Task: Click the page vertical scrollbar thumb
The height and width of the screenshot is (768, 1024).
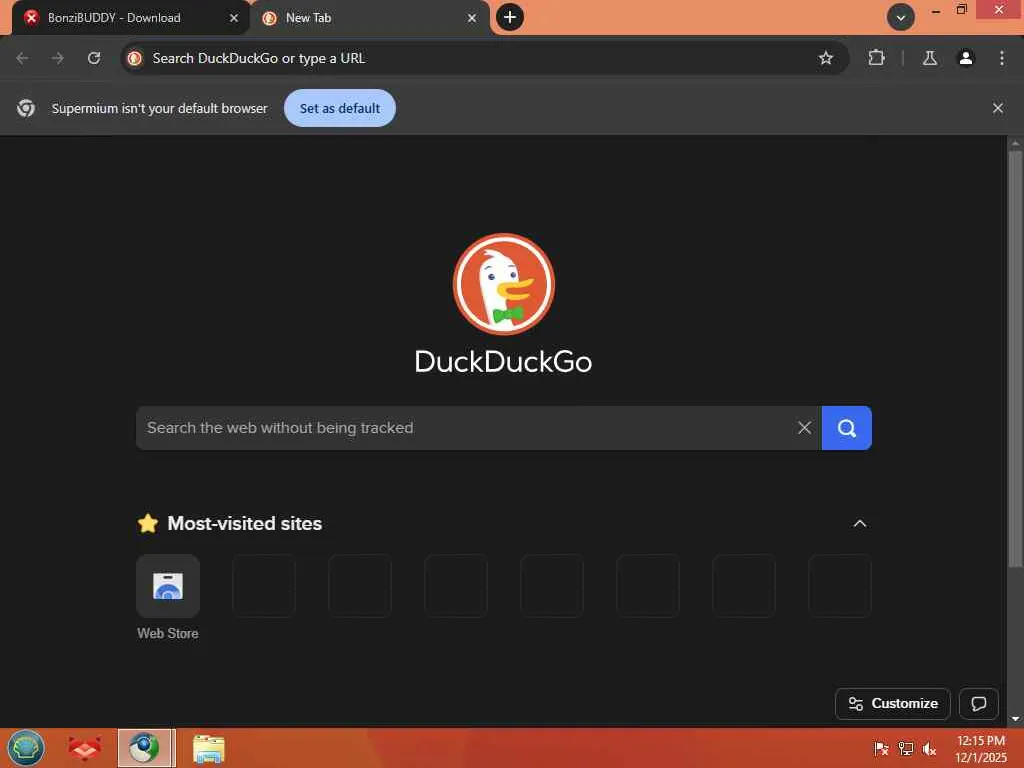Action: click(x=1015, y=359)
